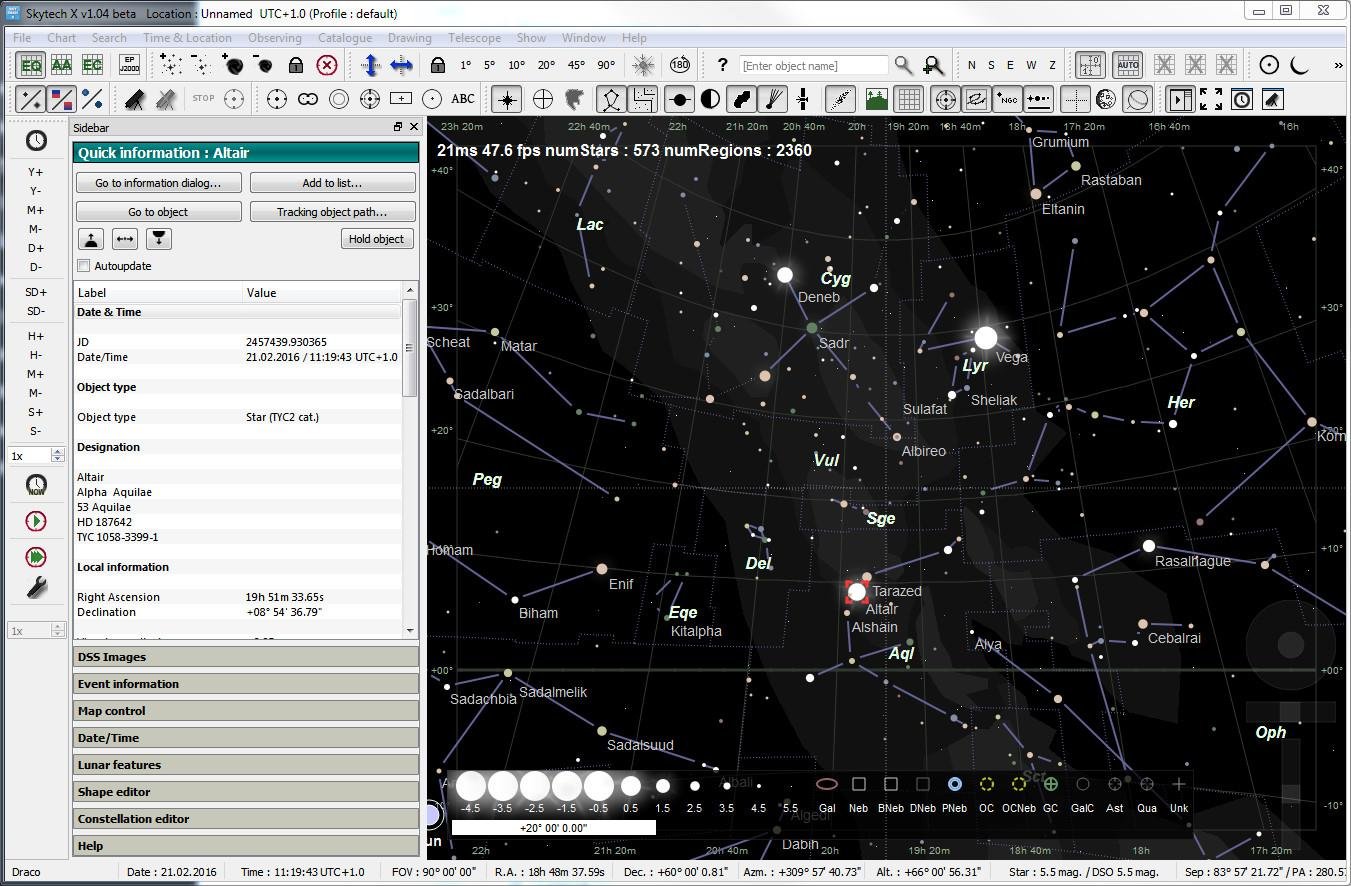This screenshot has height=886, width=1351.
Task: Click the crescent Moon icon
Action: click(x=1300, y=65)
